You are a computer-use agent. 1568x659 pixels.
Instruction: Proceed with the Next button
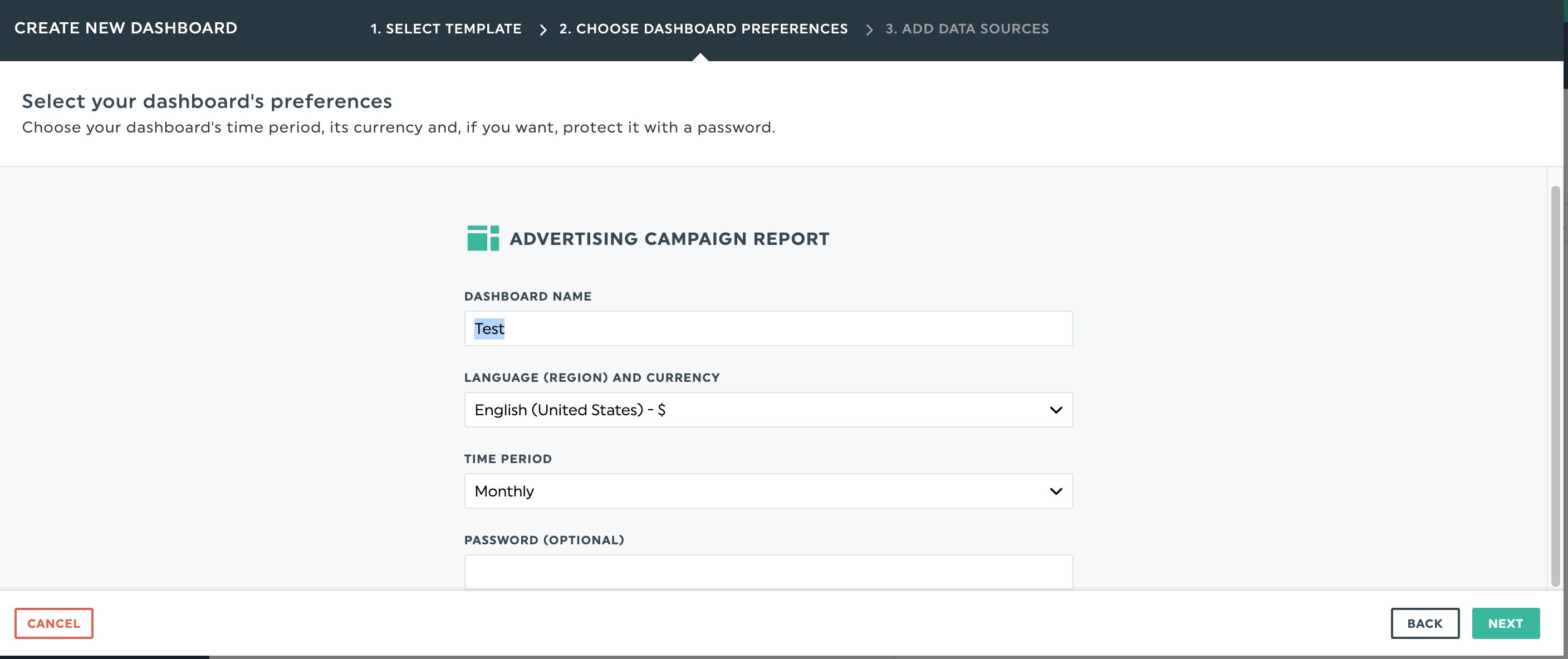click(x=1505, y=623)
